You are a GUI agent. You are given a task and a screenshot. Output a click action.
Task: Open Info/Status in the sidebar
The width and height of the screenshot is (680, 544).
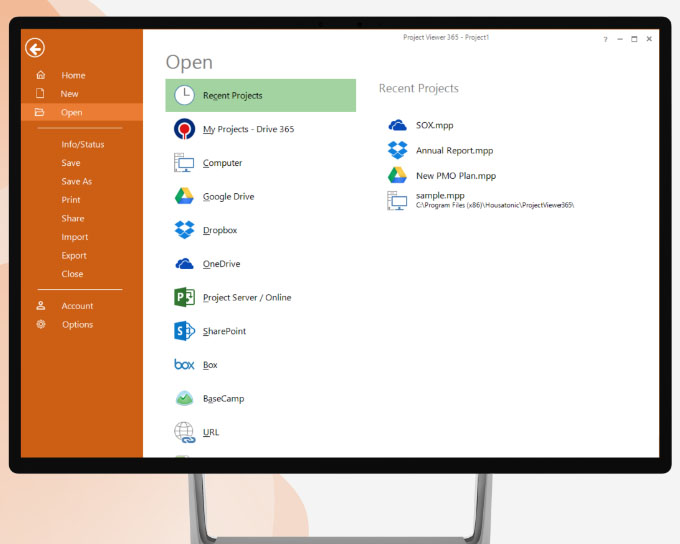coord(83,144)
